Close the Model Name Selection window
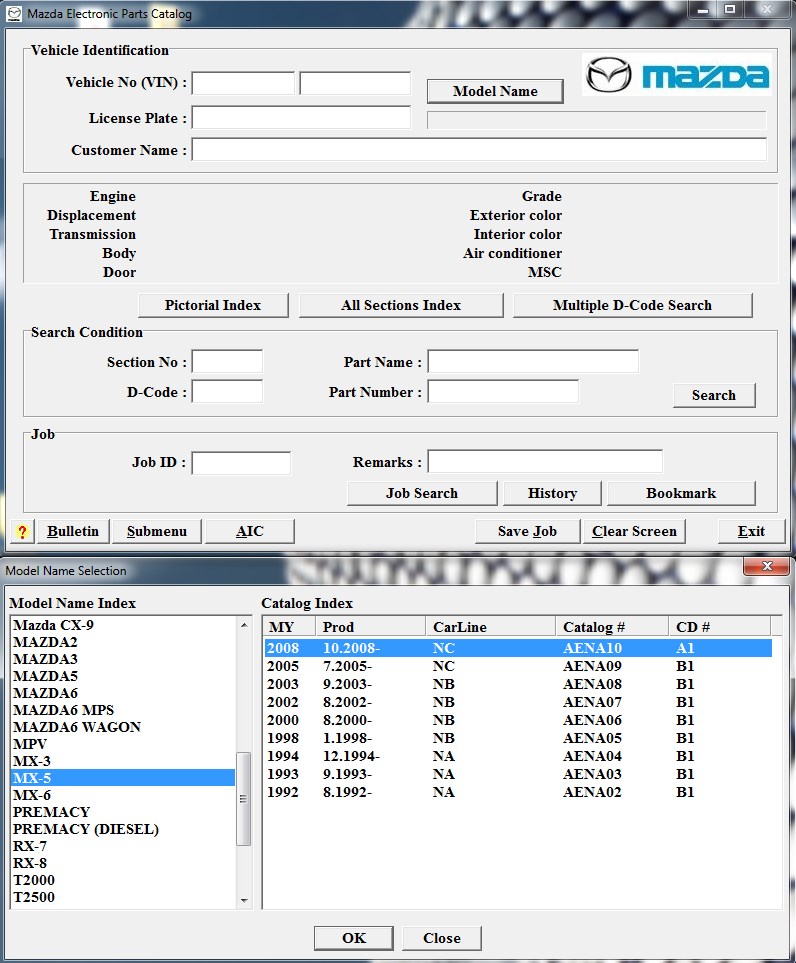This screenshot has width=796, height=963. click(767, 566)
